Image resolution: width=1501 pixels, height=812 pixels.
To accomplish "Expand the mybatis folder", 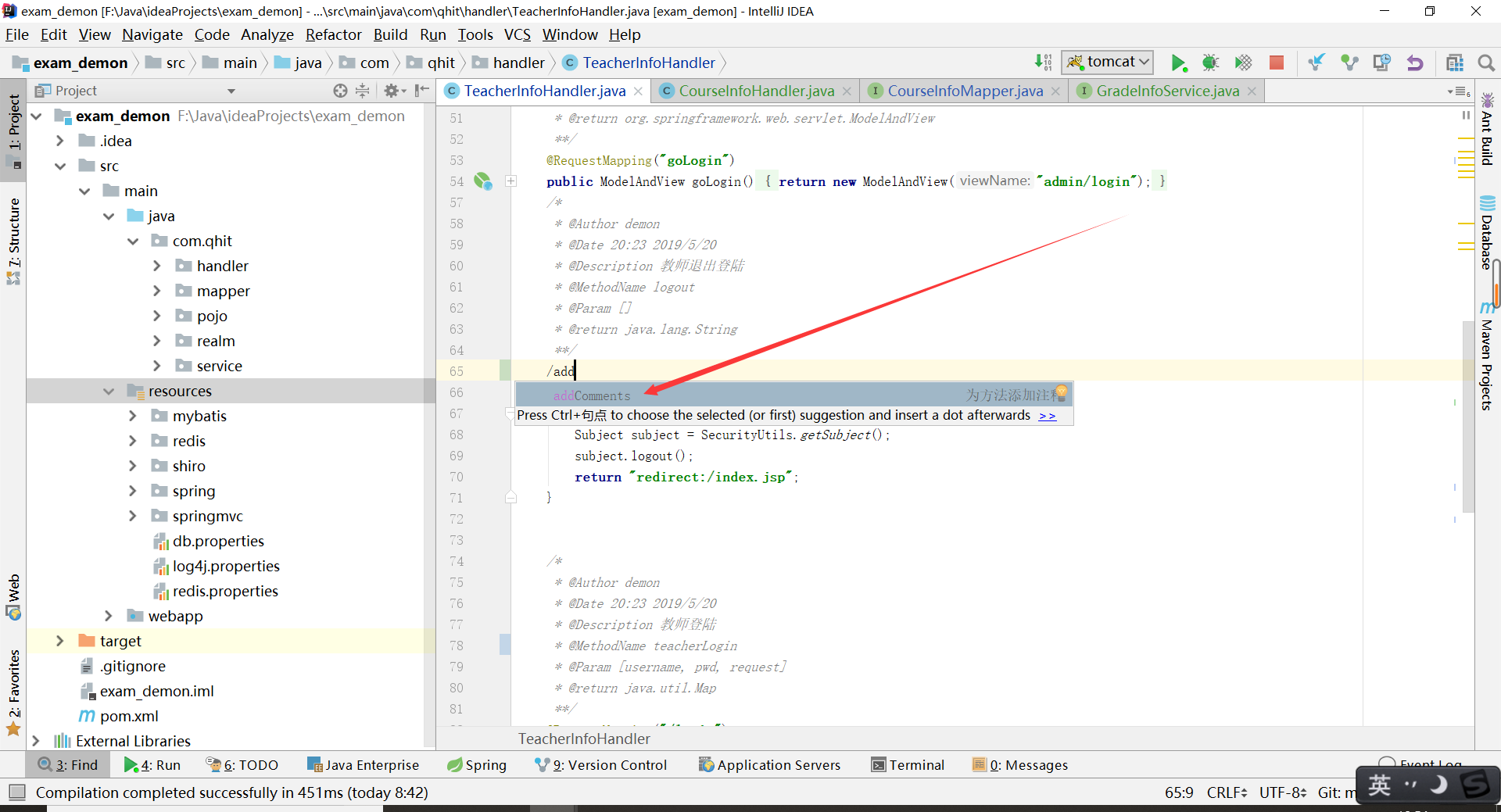I will 132,416.
